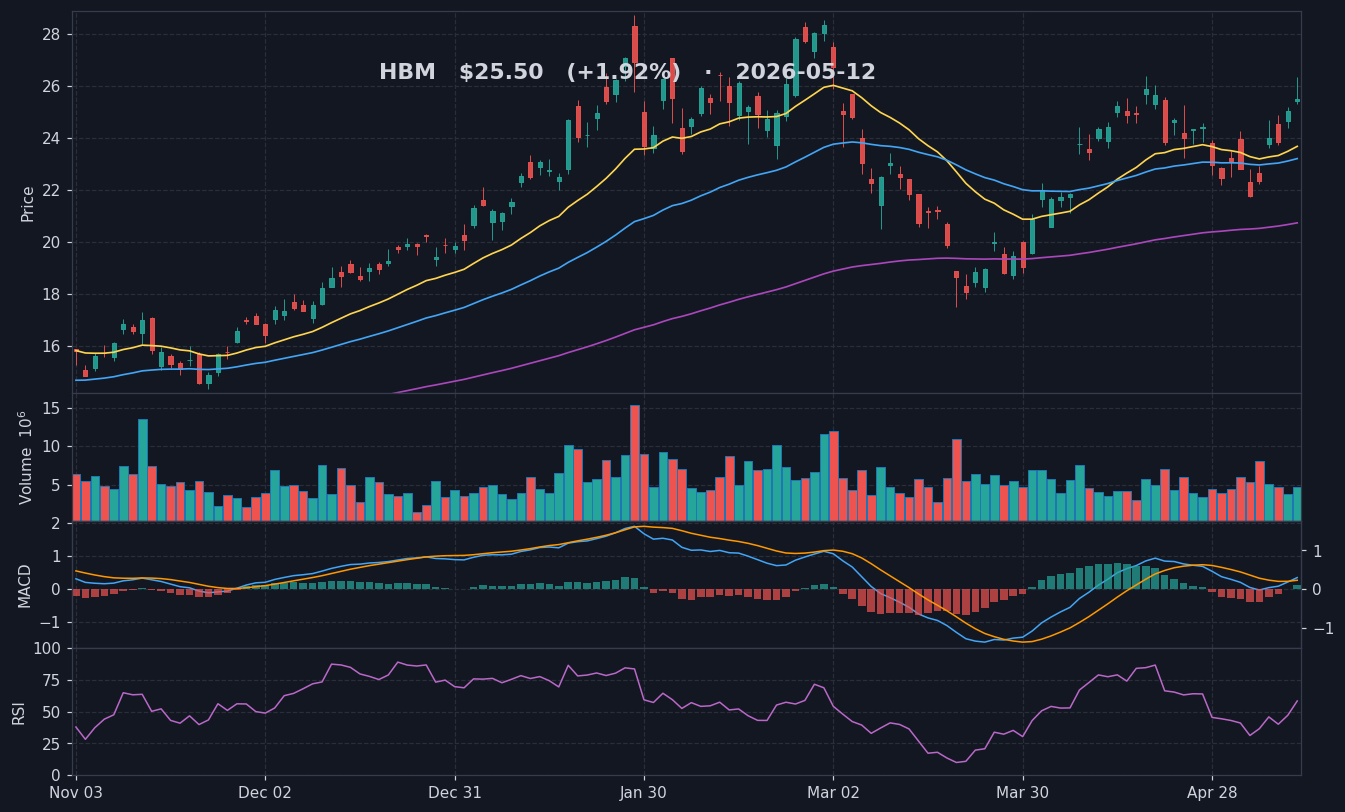This screenshot has width=1345, height=812.
Task: Click the RSI 100 axis tick
Action: coord(46,648)
